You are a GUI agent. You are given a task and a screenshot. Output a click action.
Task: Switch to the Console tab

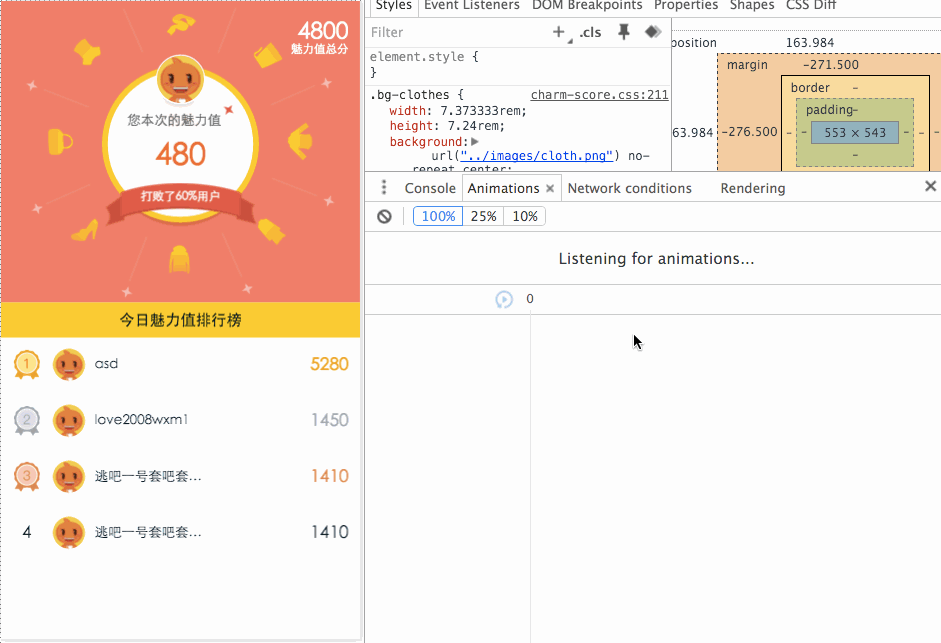tap(430, 188)
